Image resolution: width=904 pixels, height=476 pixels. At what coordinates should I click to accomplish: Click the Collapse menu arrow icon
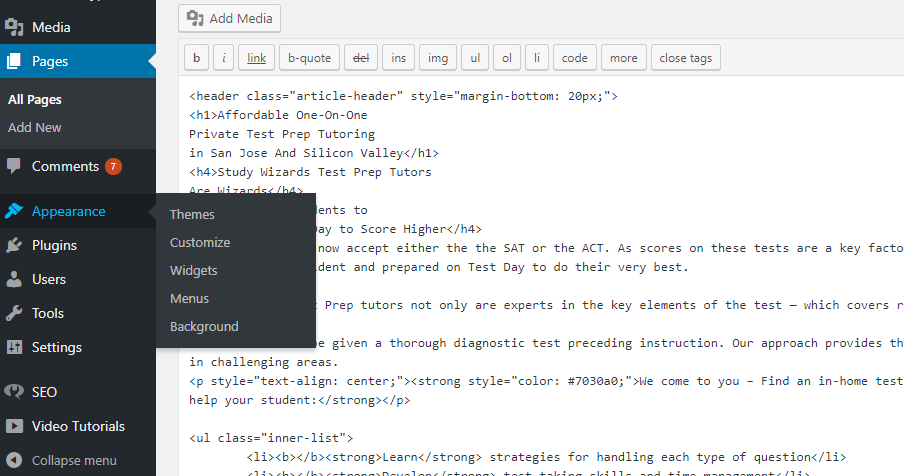pos(14,460)
